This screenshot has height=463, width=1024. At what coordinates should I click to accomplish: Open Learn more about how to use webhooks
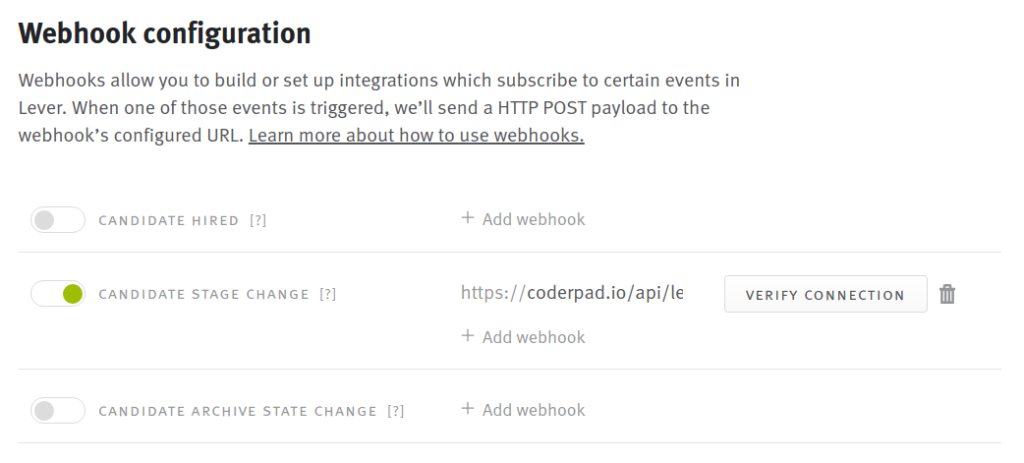coord(416,136)
